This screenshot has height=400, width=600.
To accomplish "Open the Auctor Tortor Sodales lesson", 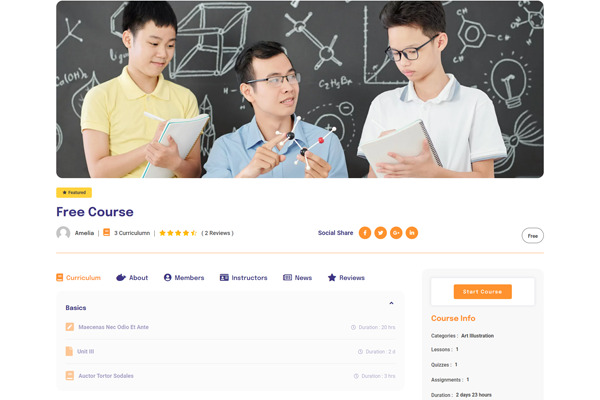I will click(x=106, y=376).
